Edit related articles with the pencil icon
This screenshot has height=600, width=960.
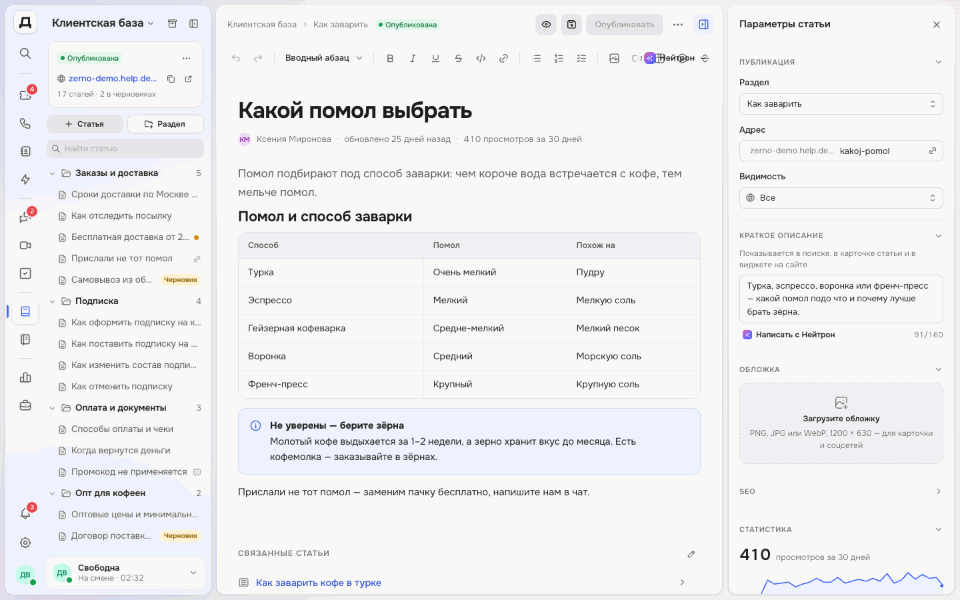click(691, 554)
